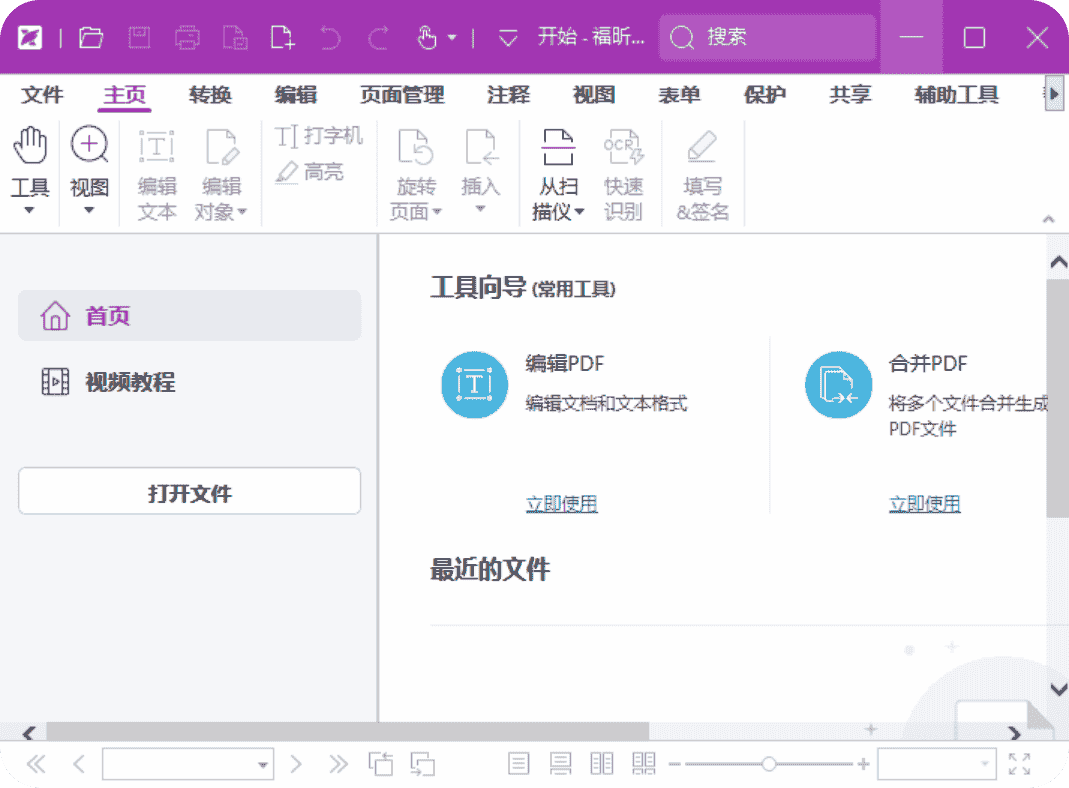Click the fullscreen icon in status bar
1069x788 pixels.
point(1019,765)
